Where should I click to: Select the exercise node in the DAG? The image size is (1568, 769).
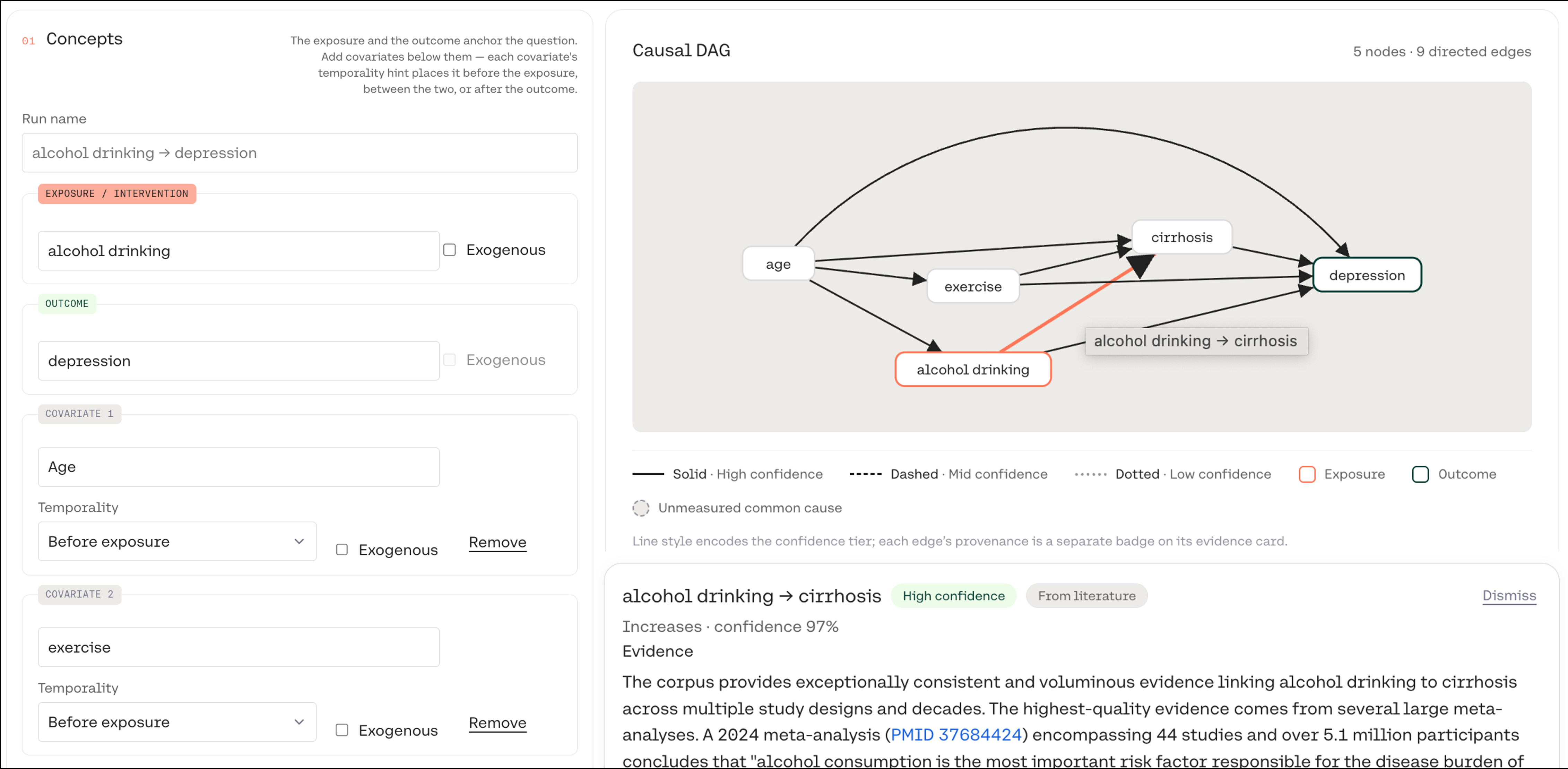pyautogui.click(x=973, y=287)
